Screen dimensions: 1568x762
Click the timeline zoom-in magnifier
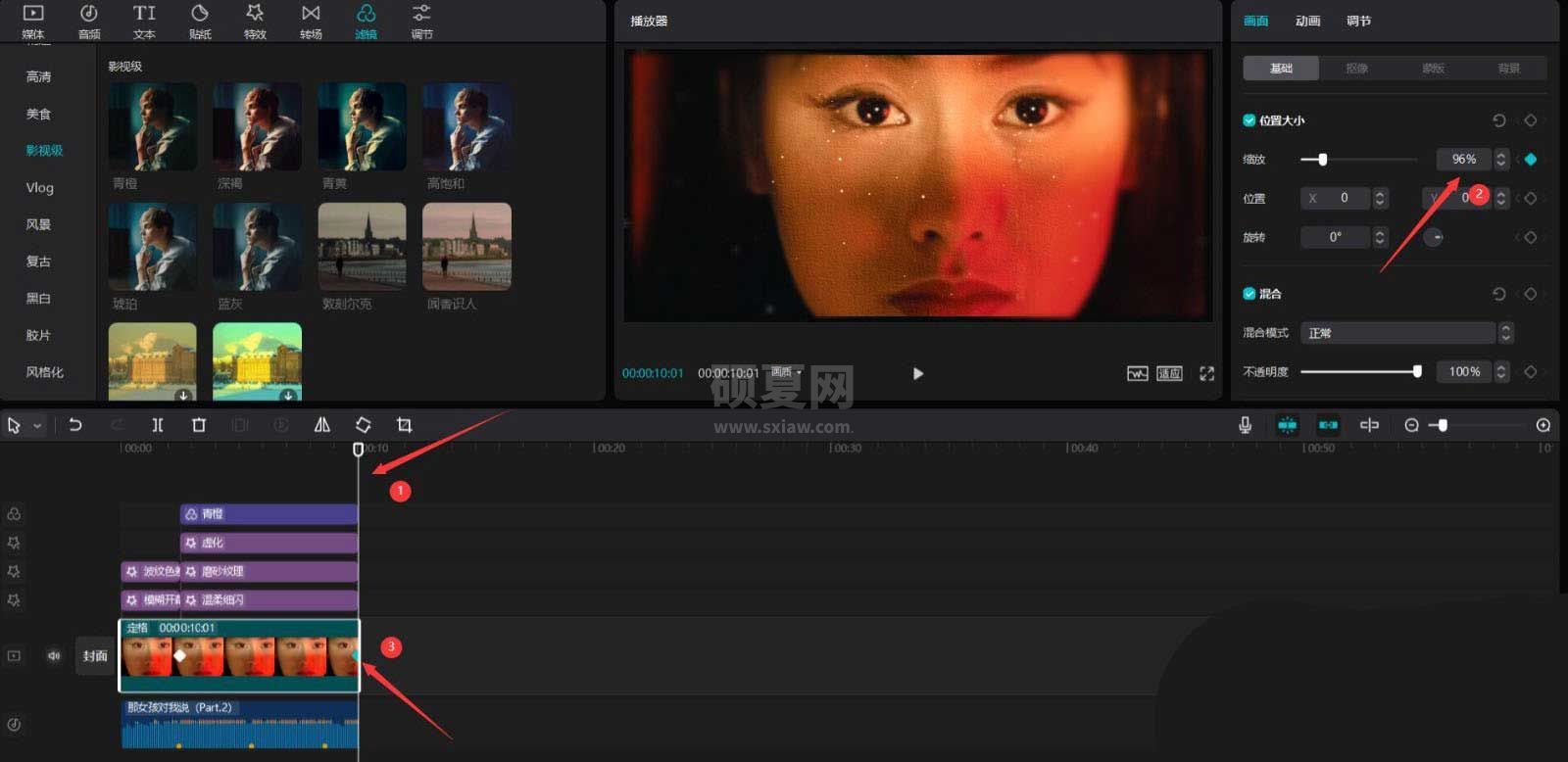1543,425
